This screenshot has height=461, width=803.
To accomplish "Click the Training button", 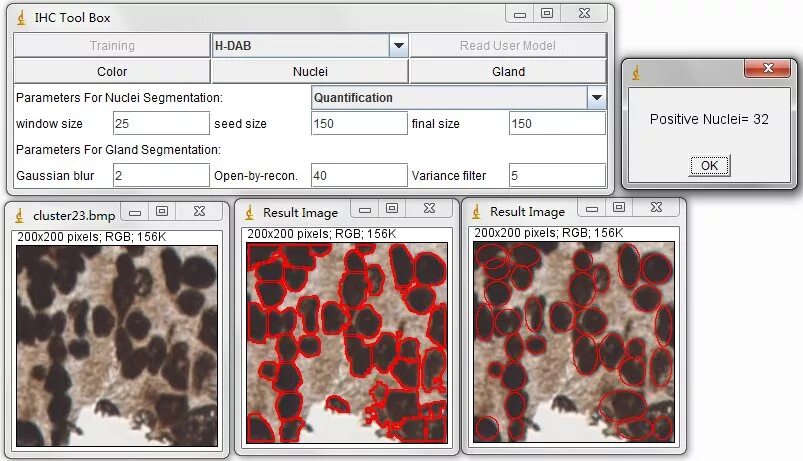I will tap(112, 46).
